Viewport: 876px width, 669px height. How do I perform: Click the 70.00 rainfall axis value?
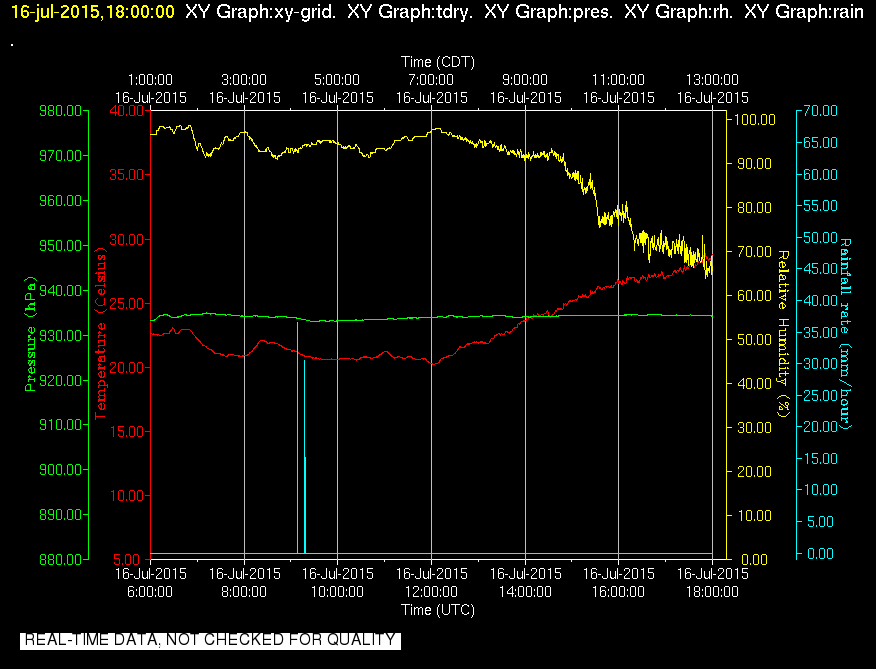tap(821, 111)
